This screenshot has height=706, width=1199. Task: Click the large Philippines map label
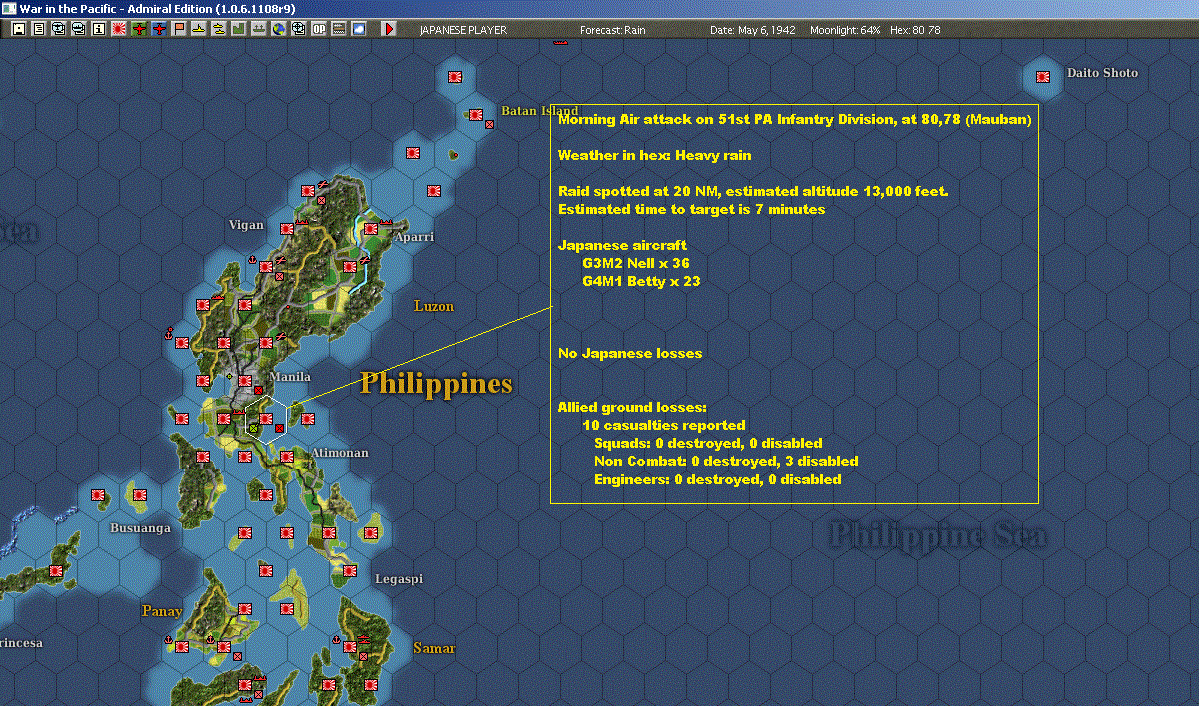[436, 383]
